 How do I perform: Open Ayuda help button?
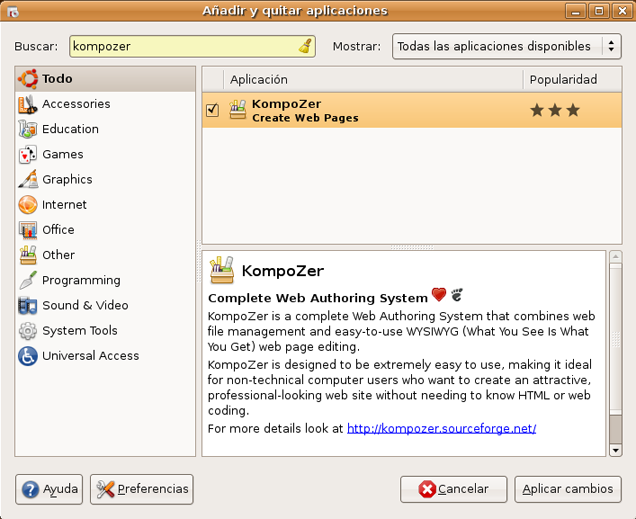pyautogui.click(x=49, y=489)
